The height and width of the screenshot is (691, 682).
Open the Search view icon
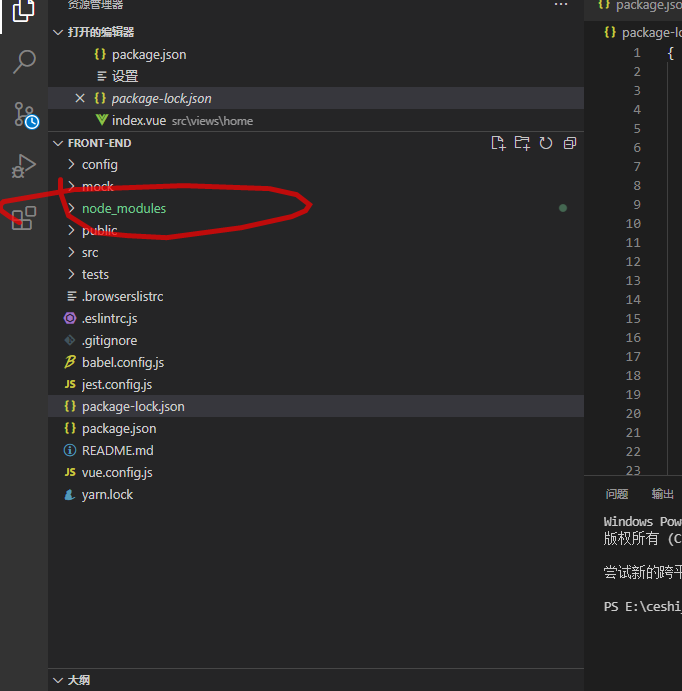24,62
